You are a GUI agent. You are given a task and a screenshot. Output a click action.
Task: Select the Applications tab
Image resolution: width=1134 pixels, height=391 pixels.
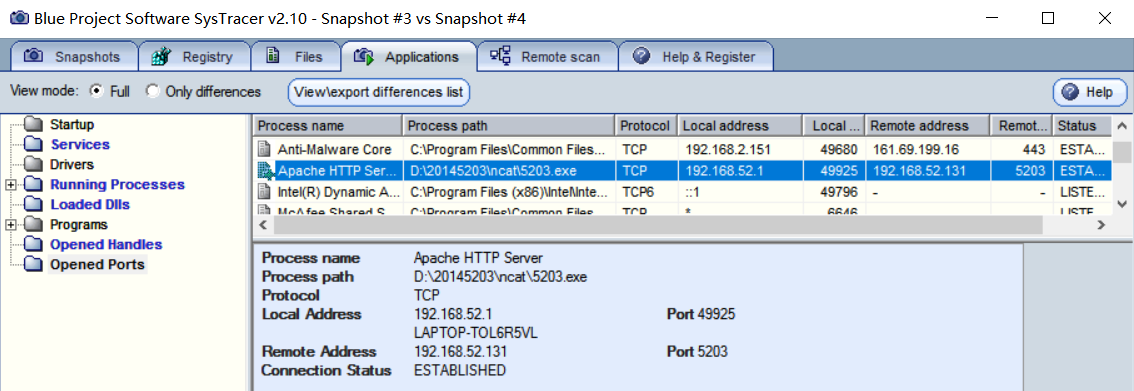tap(409, 56)
